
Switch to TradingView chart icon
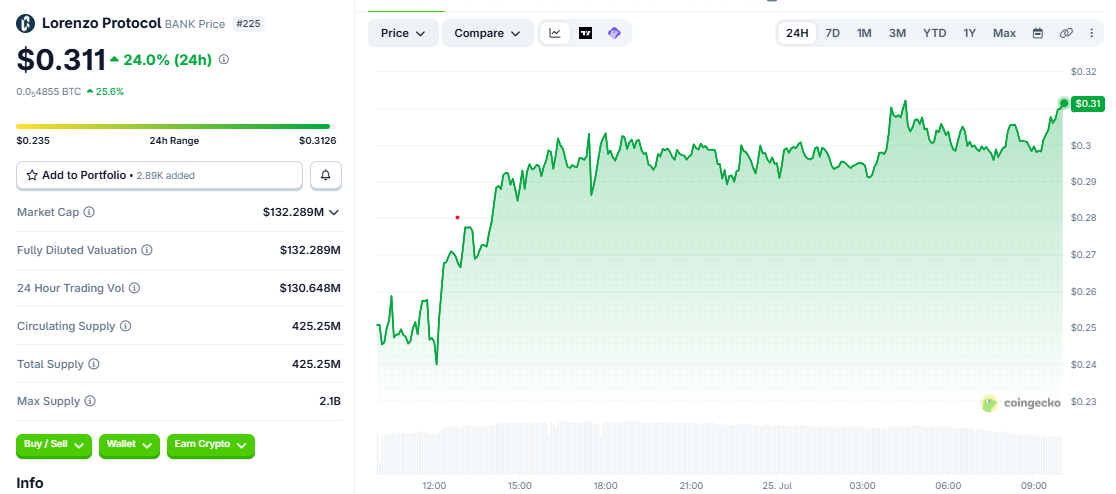(586, 33)
